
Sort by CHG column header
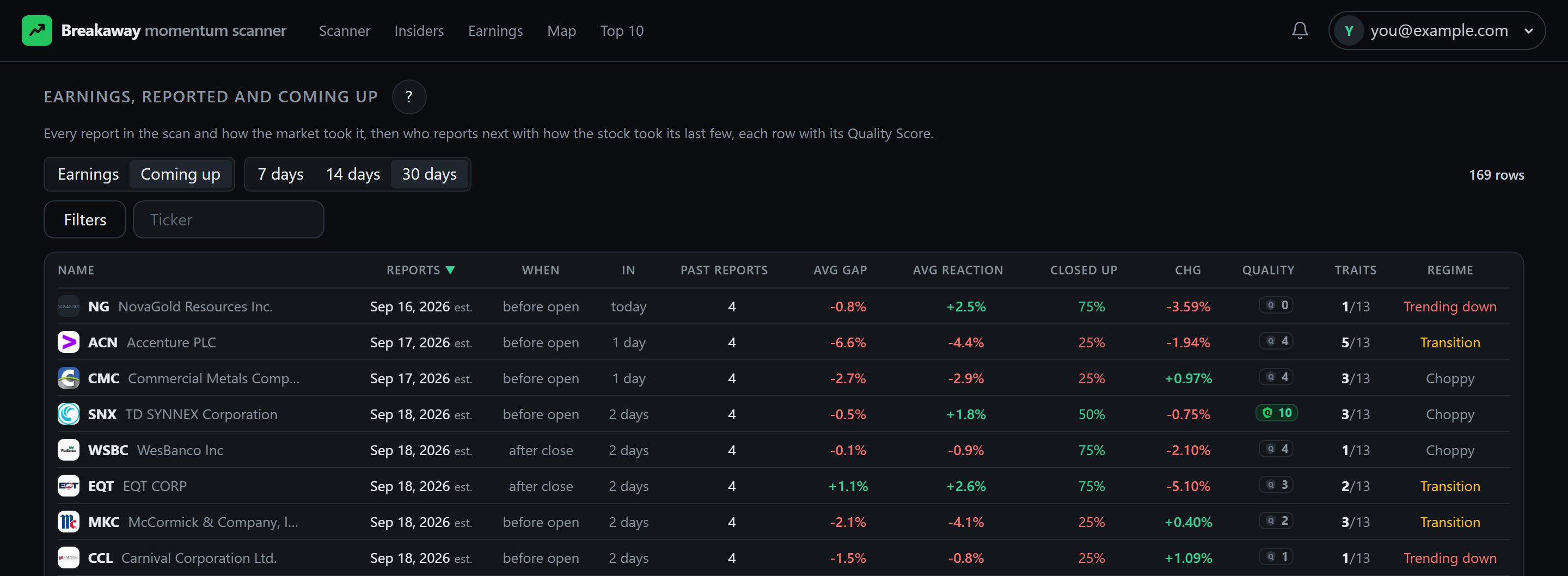1187,271
